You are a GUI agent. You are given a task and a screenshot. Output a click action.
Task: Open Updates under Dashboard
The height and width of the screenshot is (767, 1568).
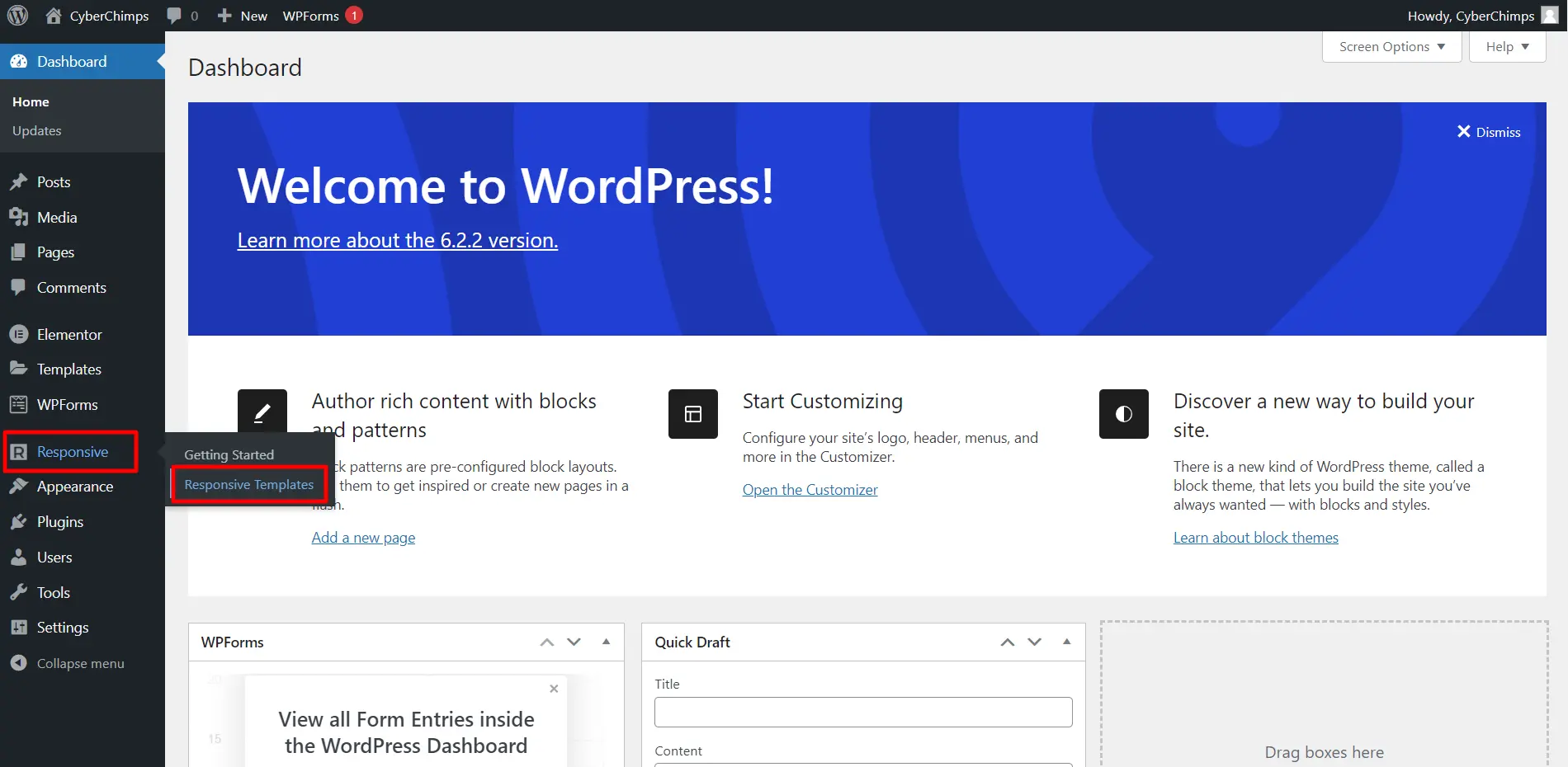[x=37, y=130]
